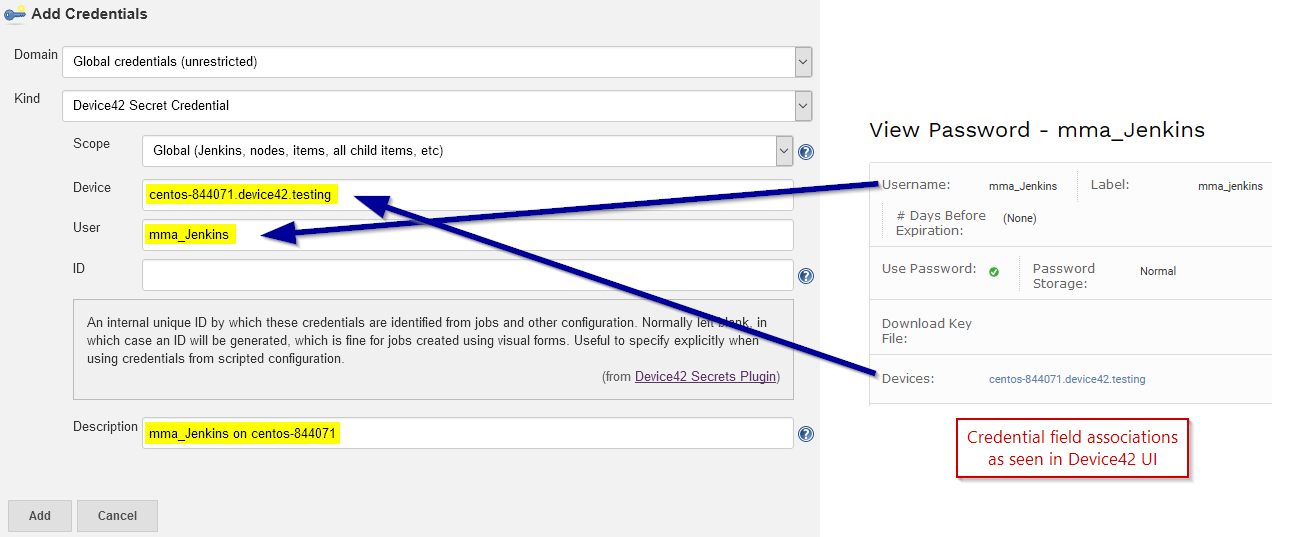The width and height of the screenshot is (1290, 537).
Task: Click the Cancel button
Action: (117, 516)
